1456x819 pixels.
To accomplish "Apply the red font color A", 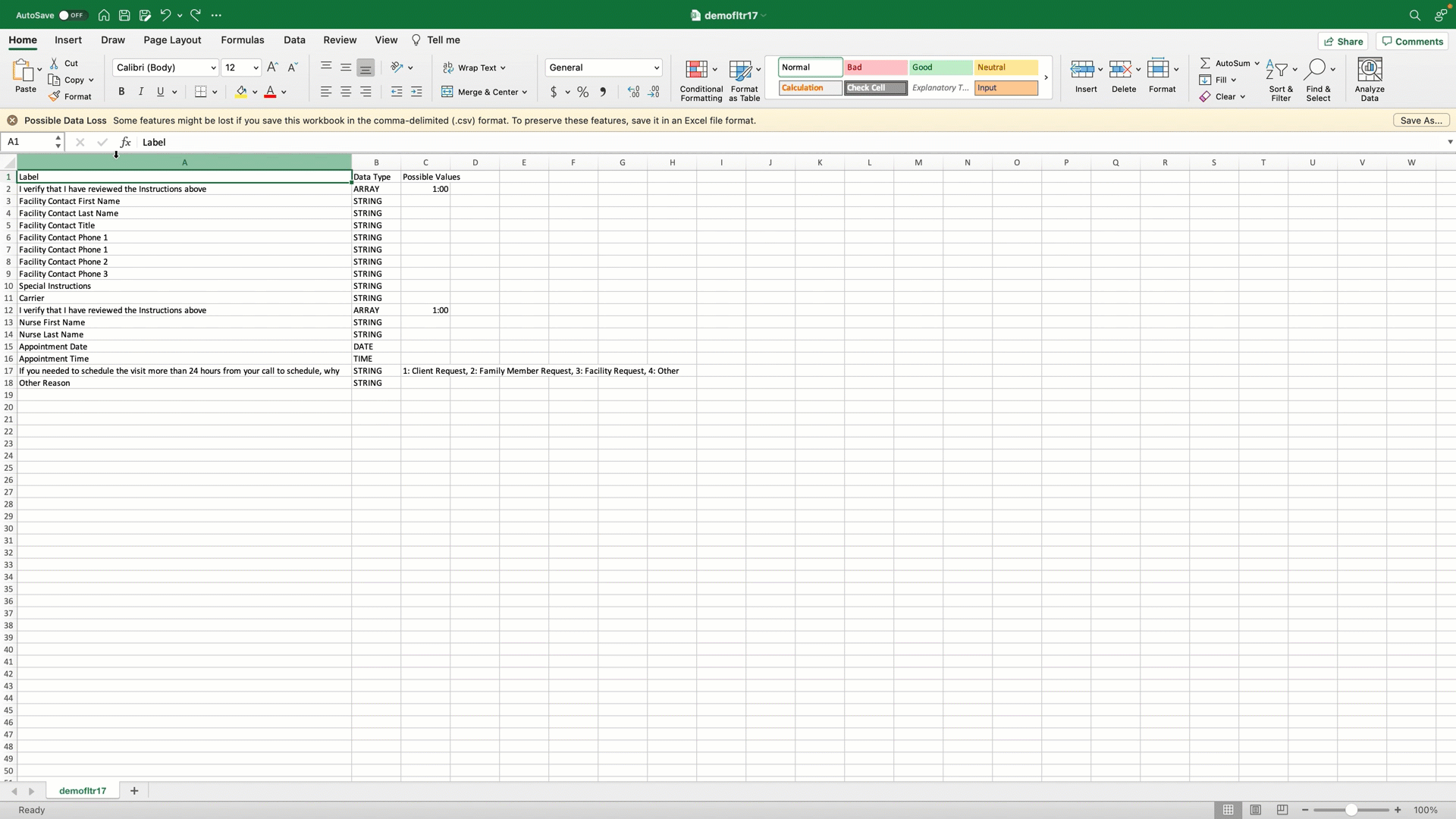I will [270, 92].
